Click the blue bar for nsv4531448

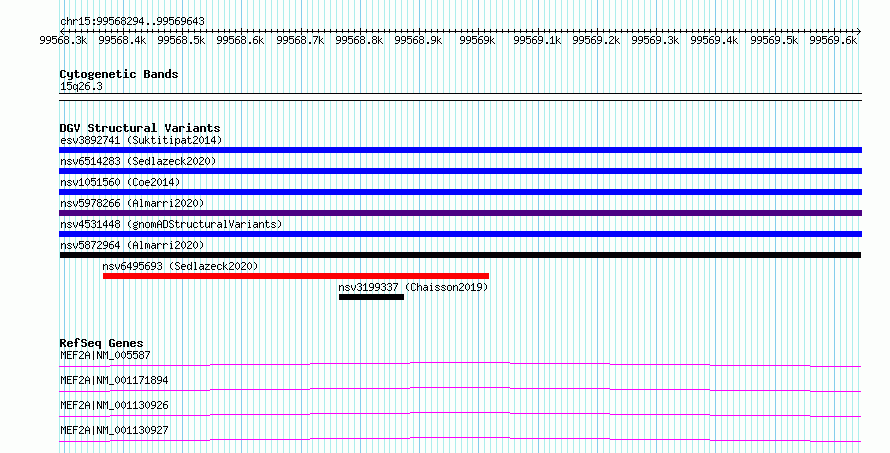coord(460,234)
